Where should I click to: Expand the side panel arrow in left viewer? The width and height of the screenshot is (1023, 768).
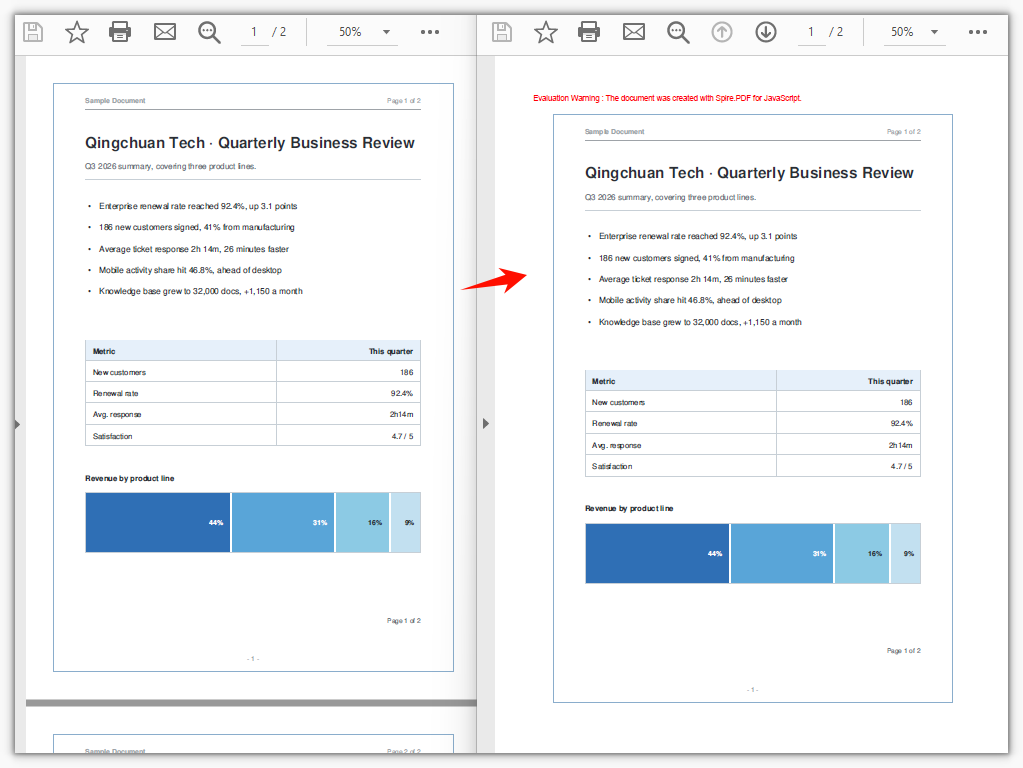pyautogui.click(x=18, y=424)
